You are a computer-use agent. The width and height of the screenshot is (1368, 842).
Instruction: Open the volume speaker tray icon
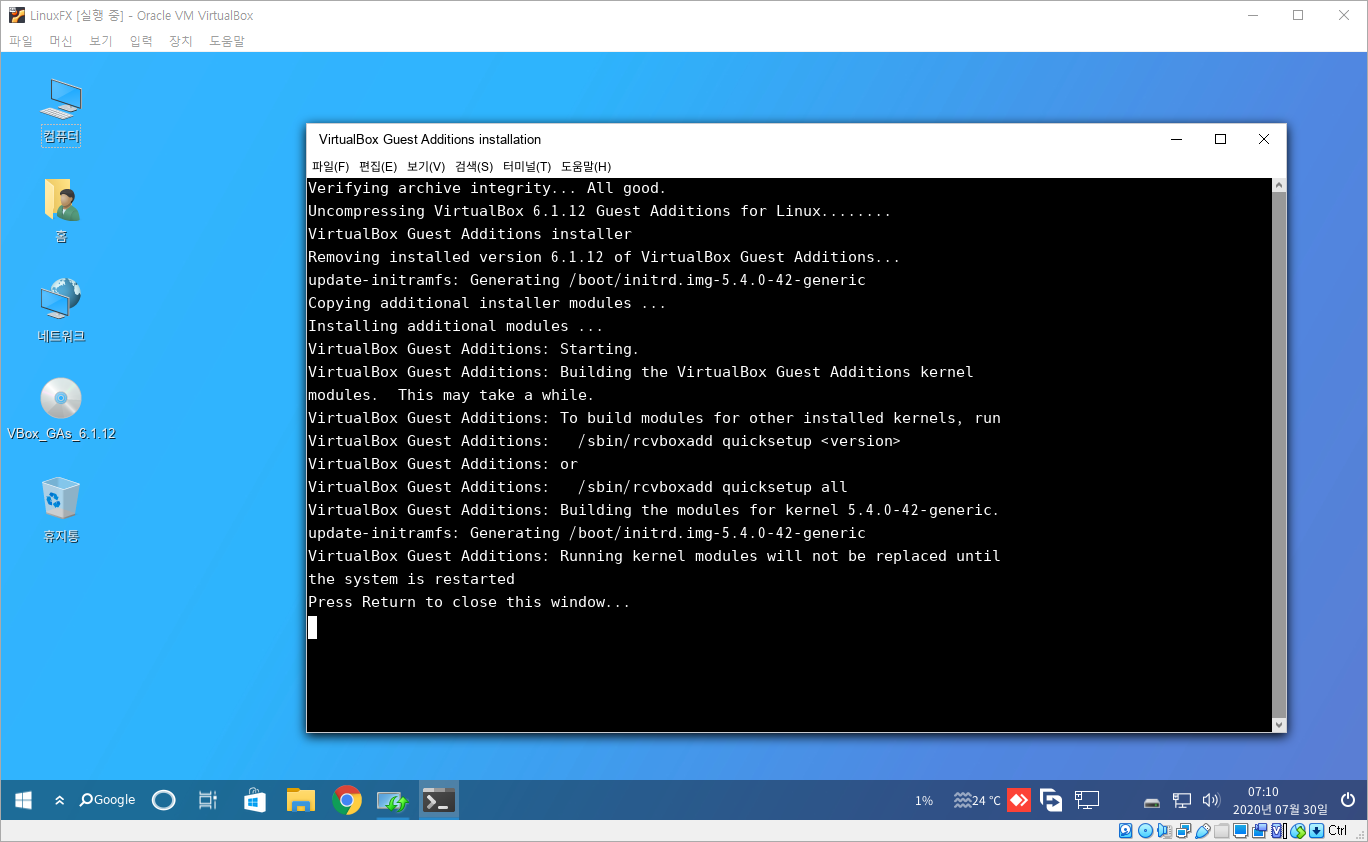pos(1211,800)
